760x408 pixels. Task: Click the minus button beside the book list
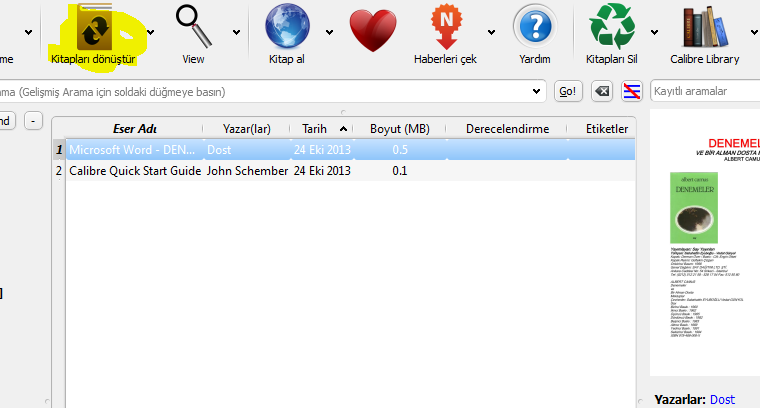[33, 121]
